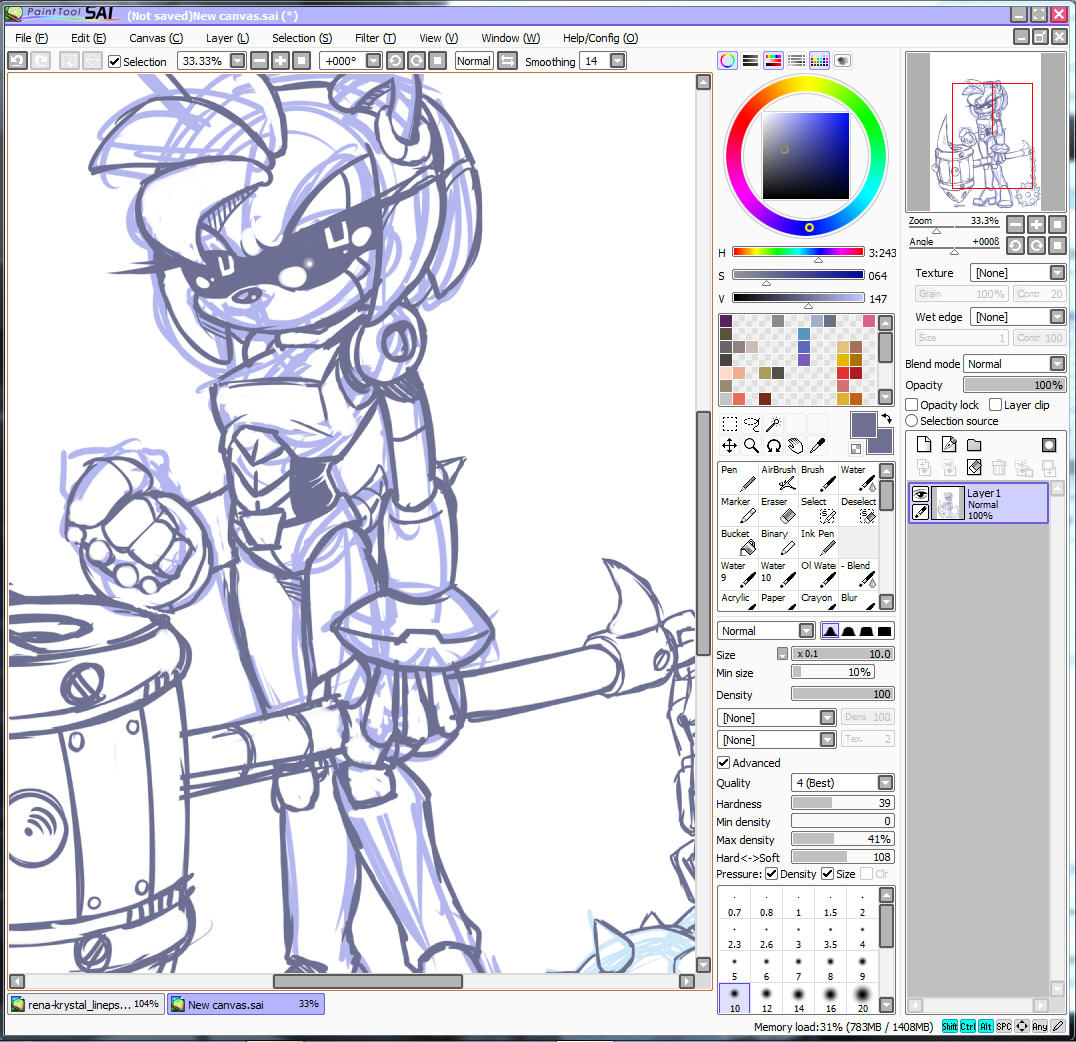Viewport: 1076px width, 1042px height.
Task: Open the Filter menu
Action: (x=375, y=38)
